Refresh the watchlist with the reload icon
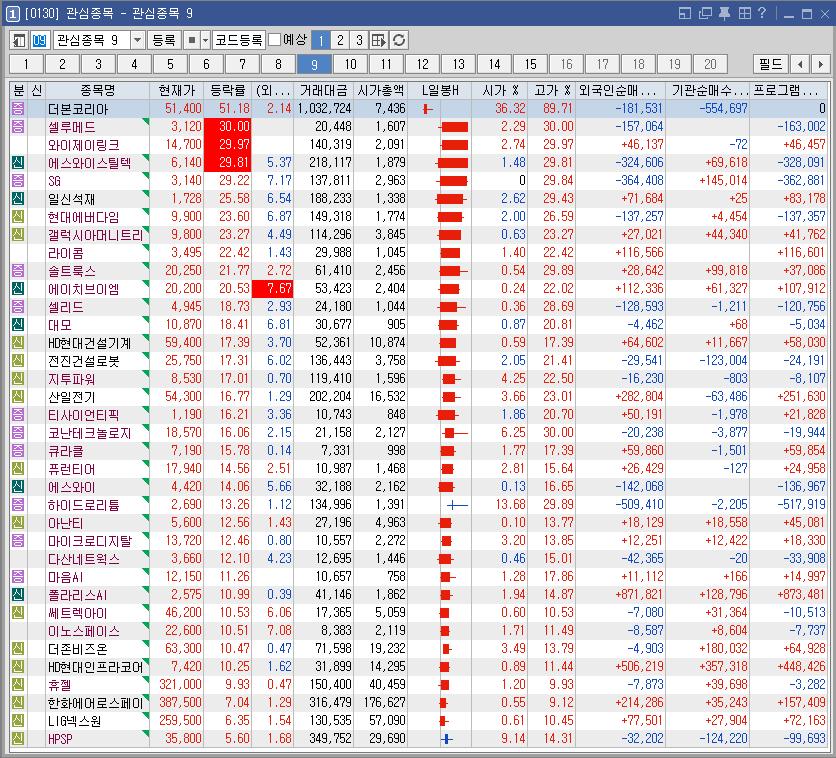The image size is (836, 758). [x=399, y=41]
